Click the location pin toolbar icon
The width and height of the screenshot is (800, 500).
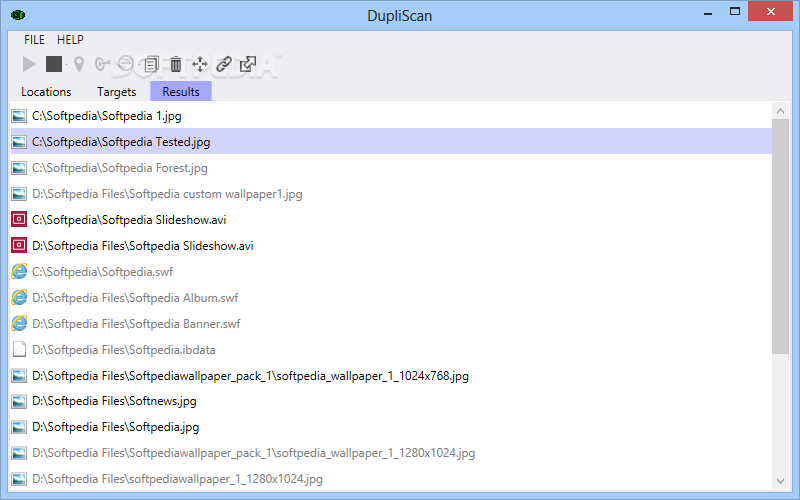[79, 64]
